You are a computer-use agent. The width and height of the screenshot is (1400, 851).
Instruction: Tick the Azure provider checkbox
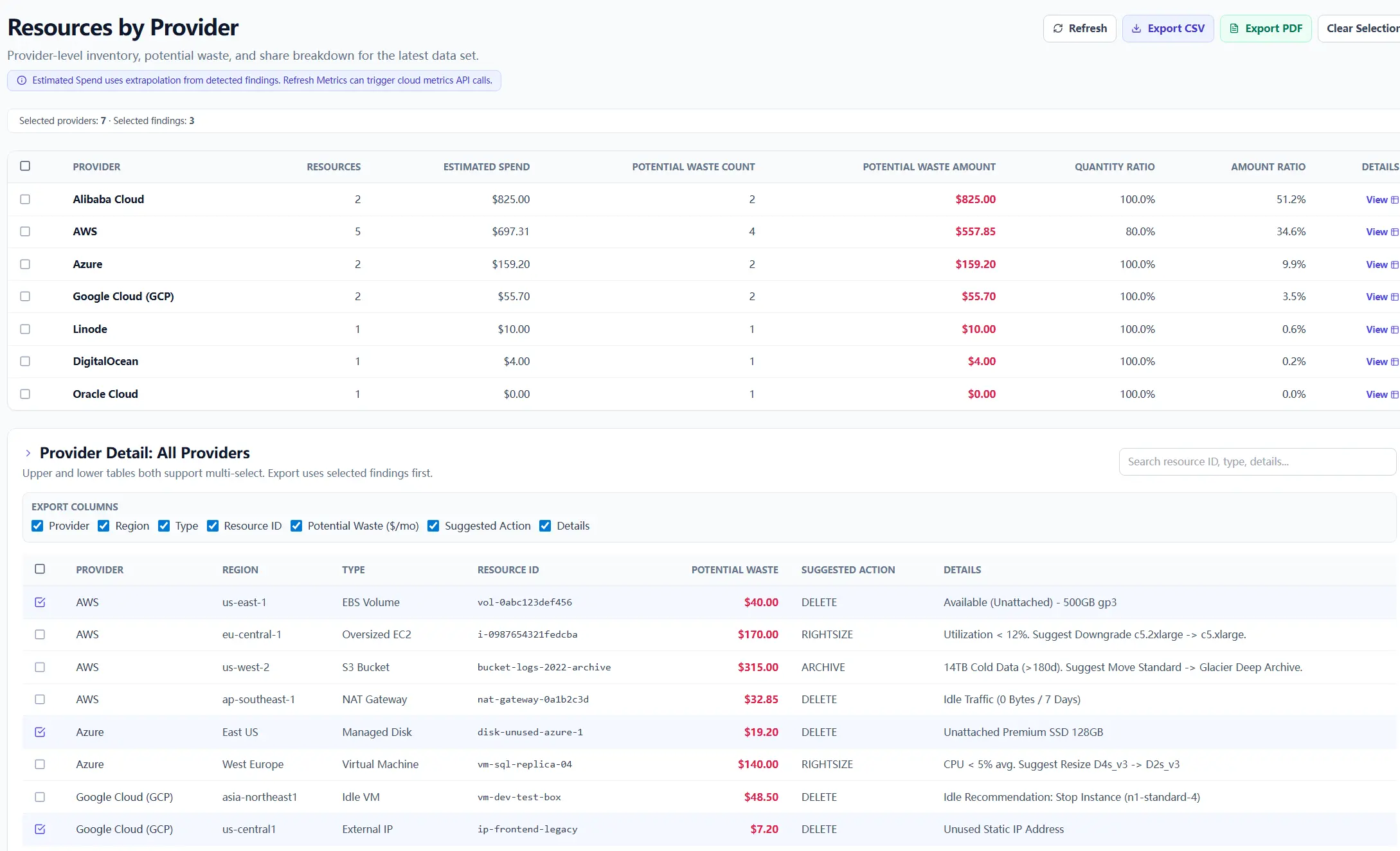point(25,264)
